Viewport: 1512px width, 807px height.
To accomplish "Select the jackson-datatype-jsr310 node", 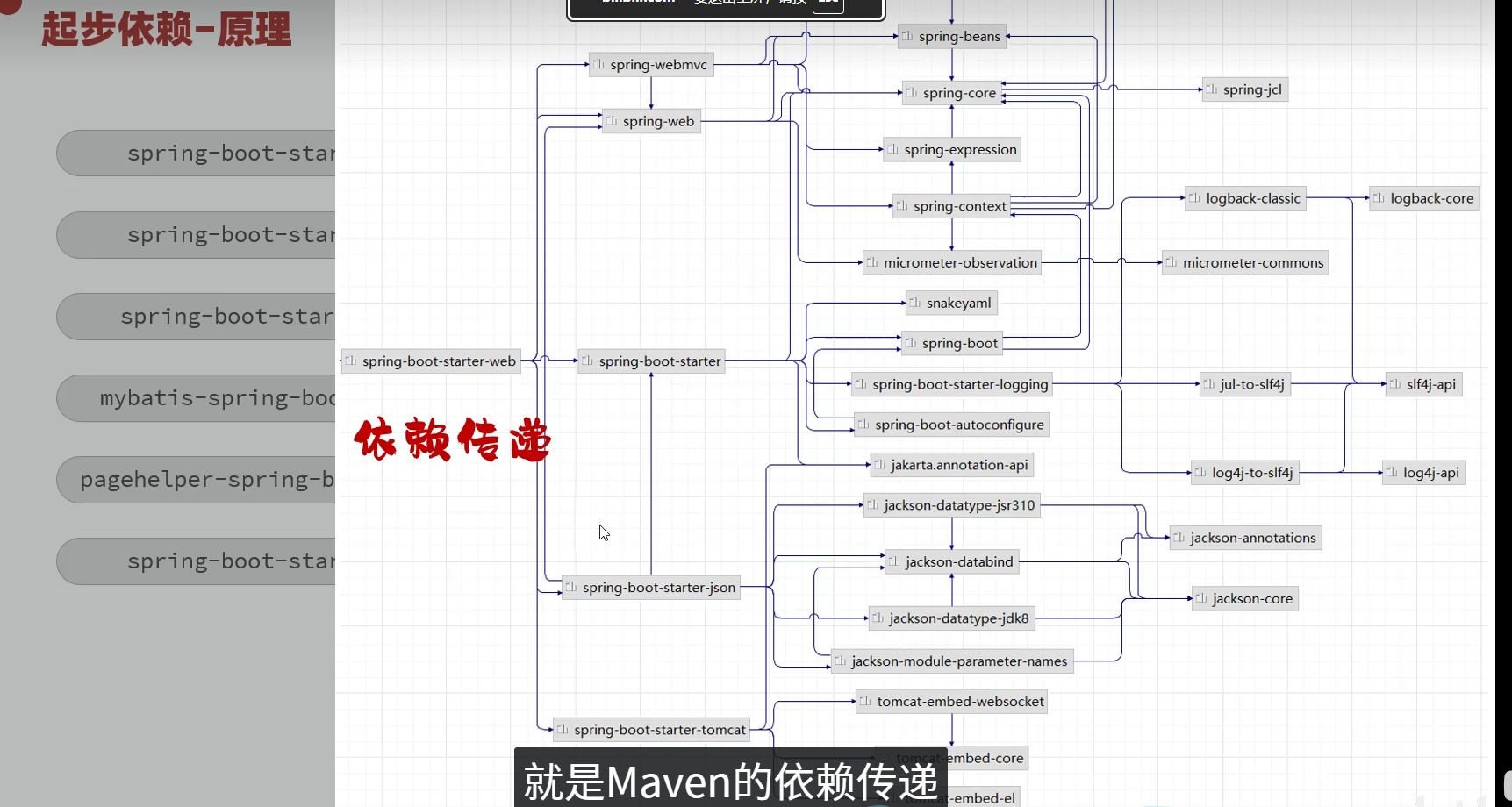I will pos(952,505).
